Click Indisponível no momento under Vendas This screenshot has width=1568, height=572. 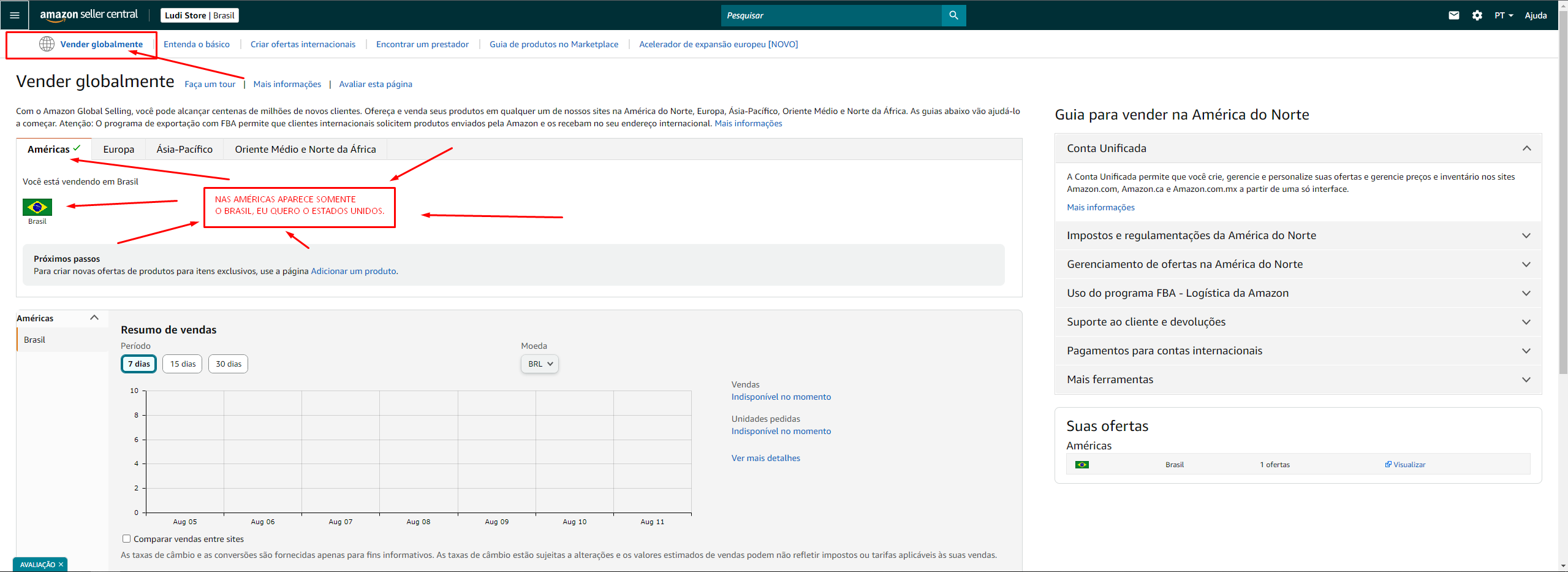click(x=781, y=397)
